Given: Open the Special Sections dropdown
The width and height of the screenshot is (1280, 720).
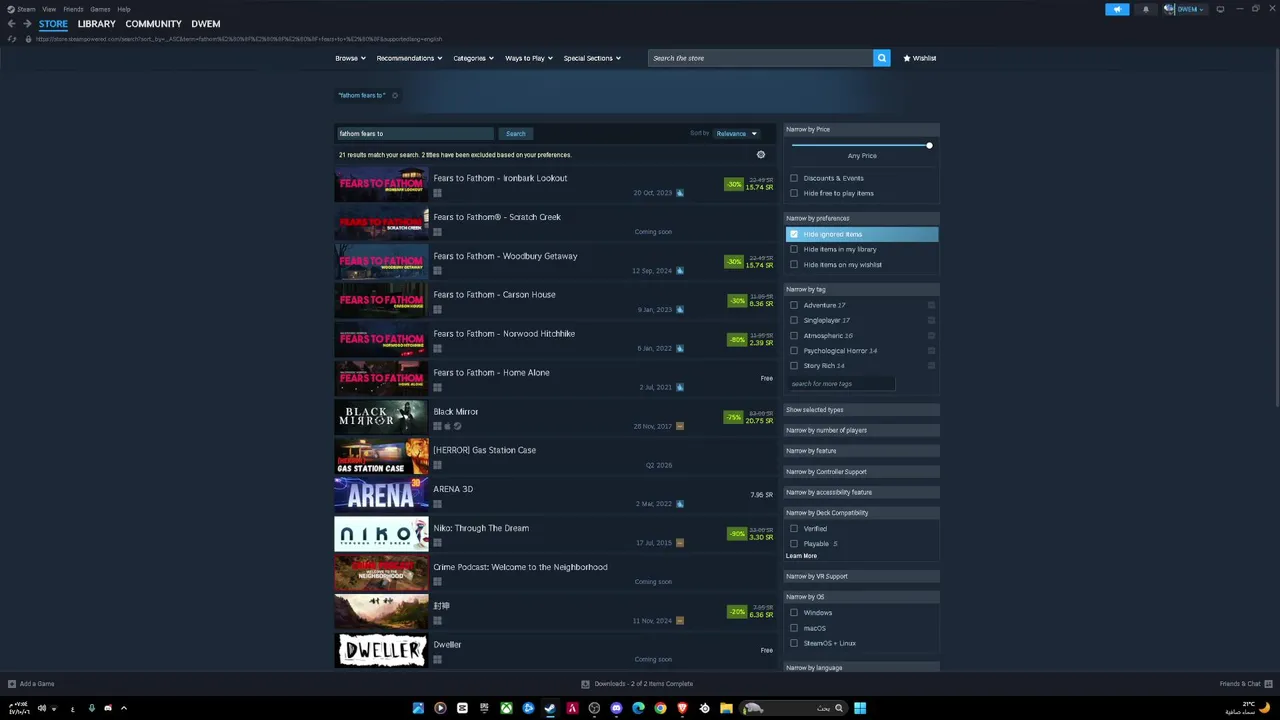Looking at the screenshot, I should pyautogui.click(x=592, y=58).
